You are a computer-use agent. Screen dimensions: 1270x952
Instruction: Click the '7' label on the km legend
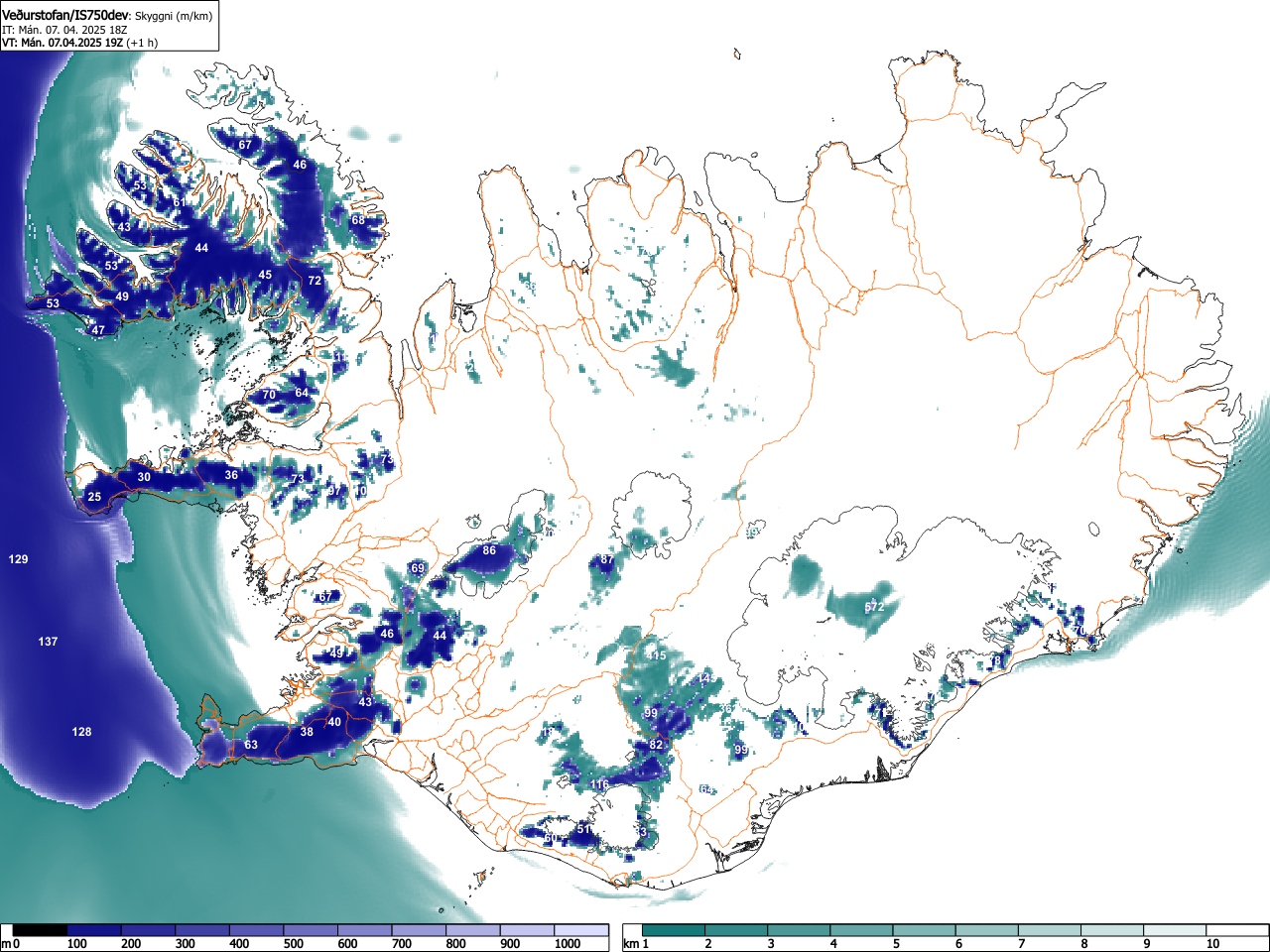(1021, 944)
